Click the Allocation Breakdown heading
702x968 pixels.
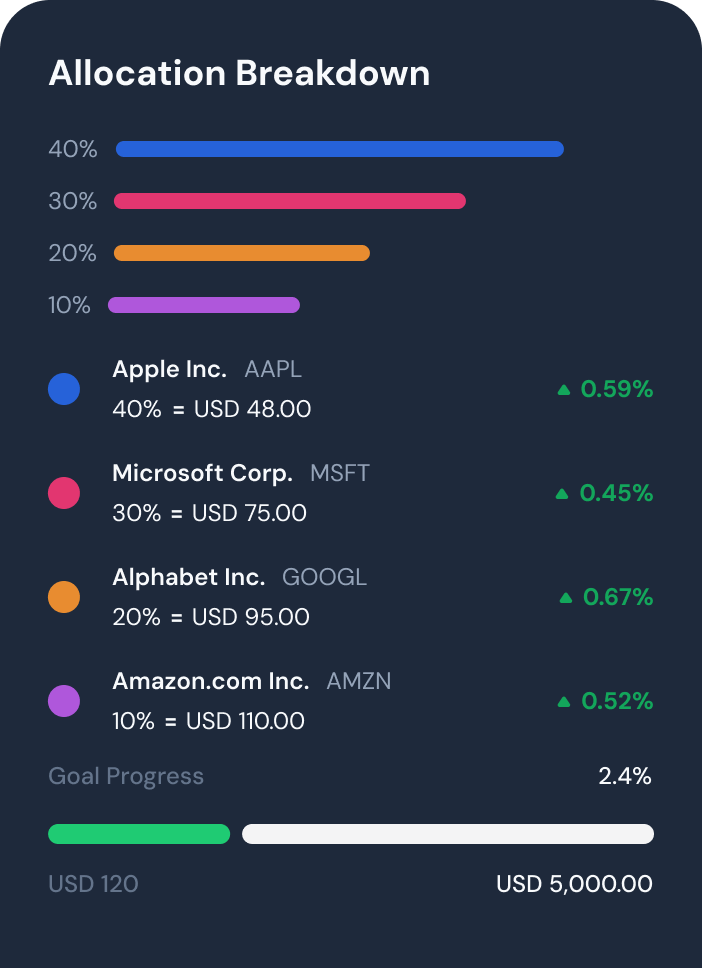coord(239,73)
